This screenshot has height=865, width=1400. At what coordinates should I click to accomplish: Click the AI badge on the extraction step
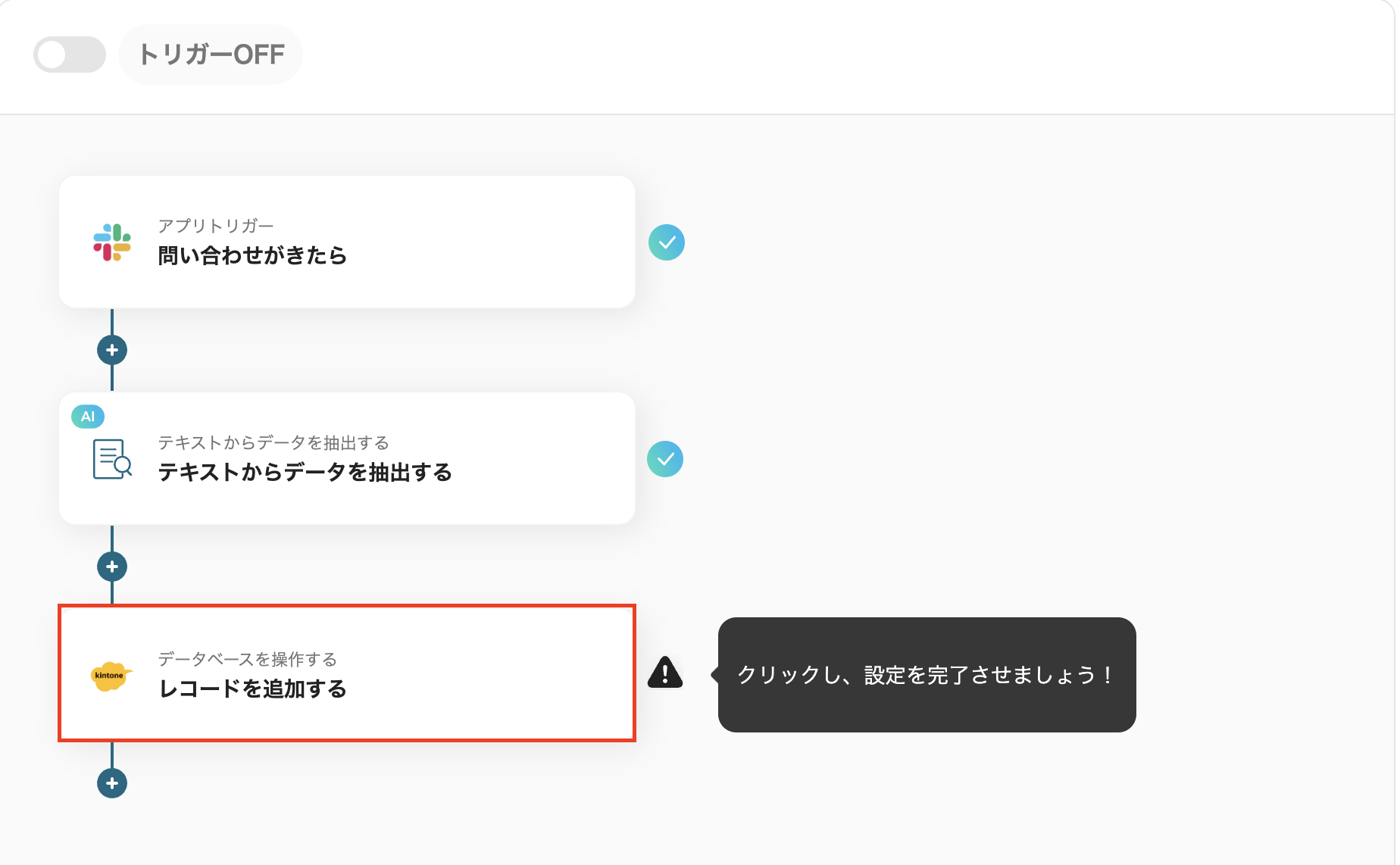pos(88,416)
